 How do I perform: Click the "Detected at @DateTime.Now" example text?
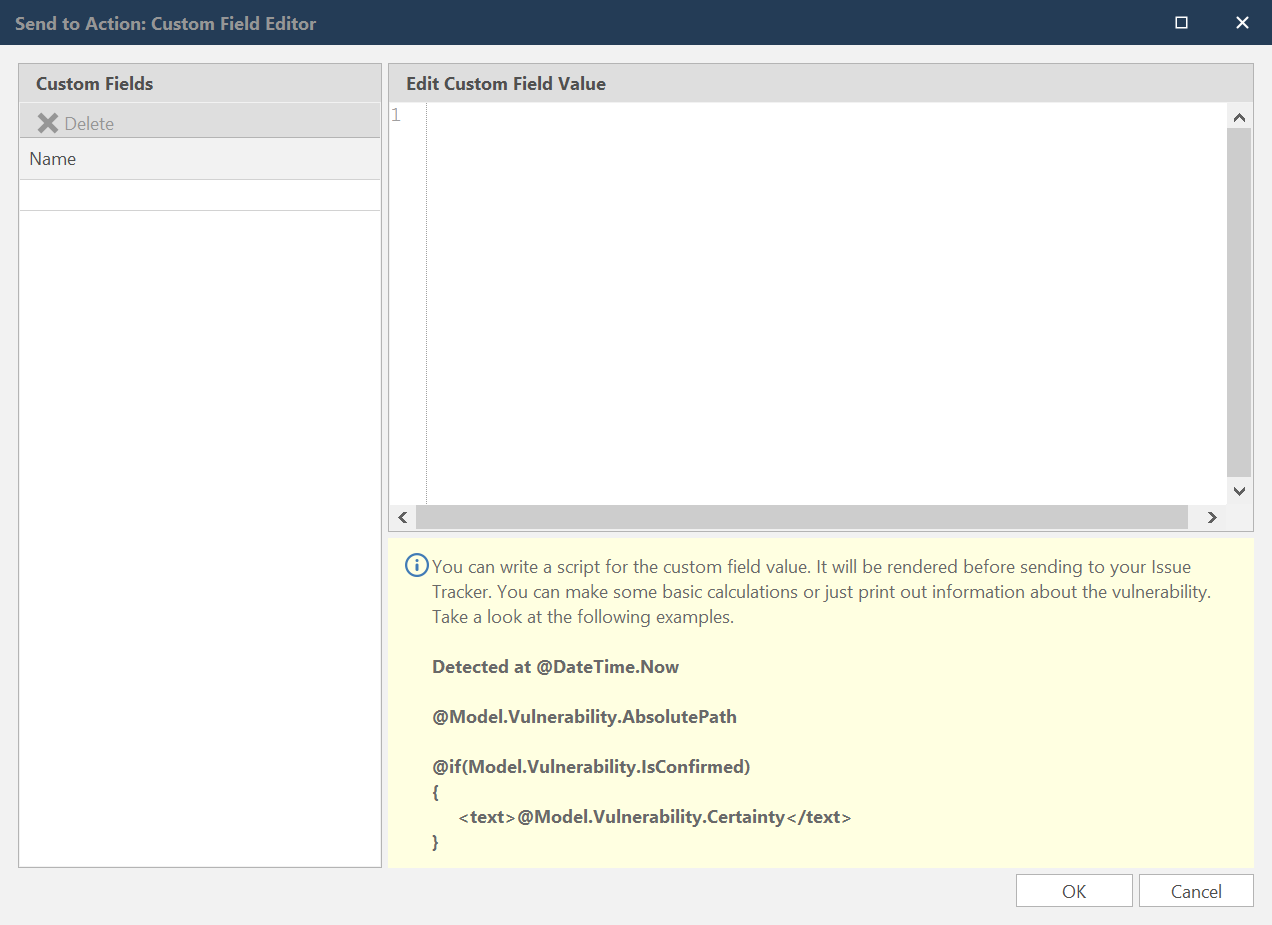click(555, 667)
